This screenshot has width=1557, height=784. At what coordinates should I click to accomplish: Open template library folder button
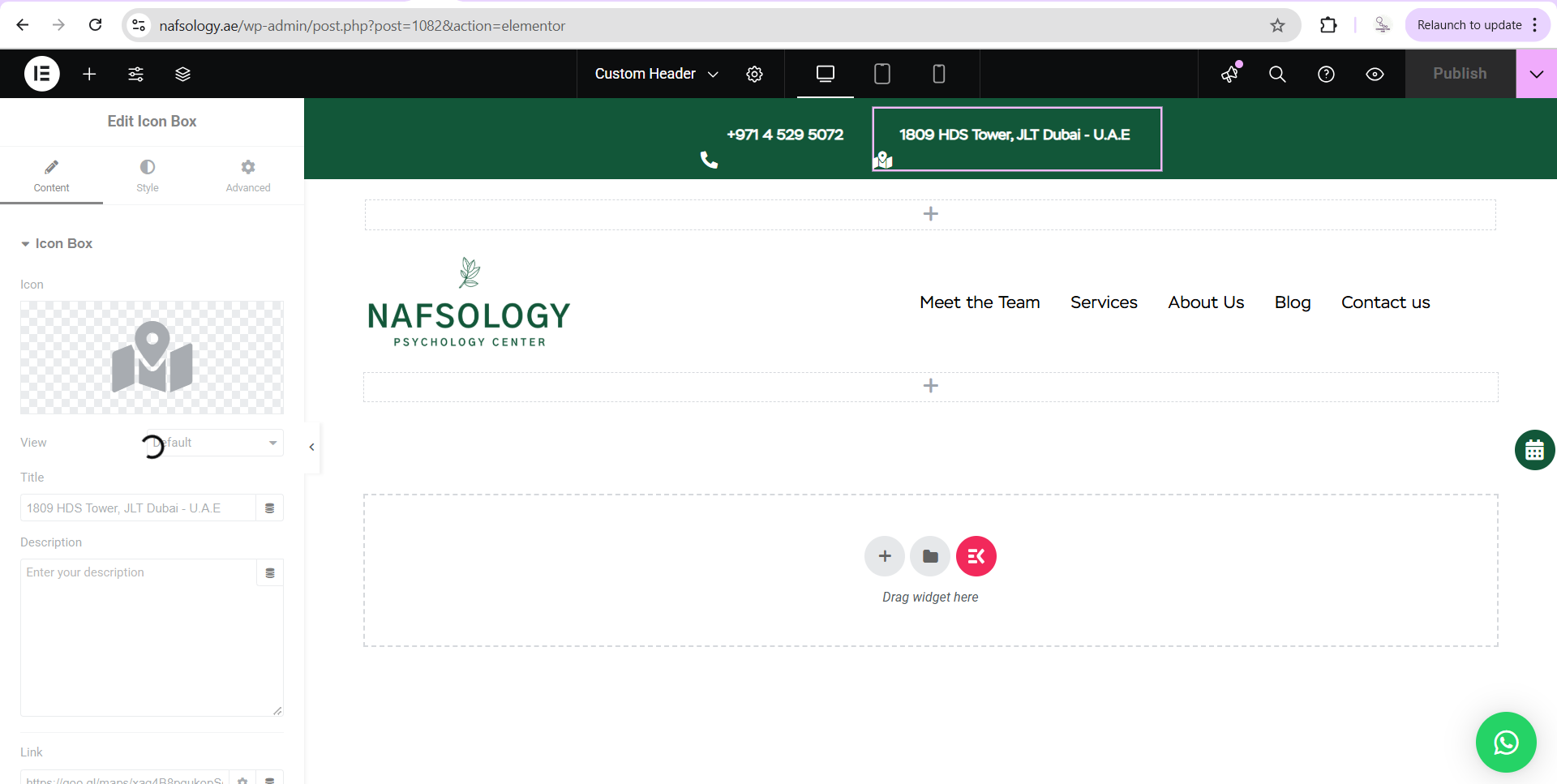930,556
